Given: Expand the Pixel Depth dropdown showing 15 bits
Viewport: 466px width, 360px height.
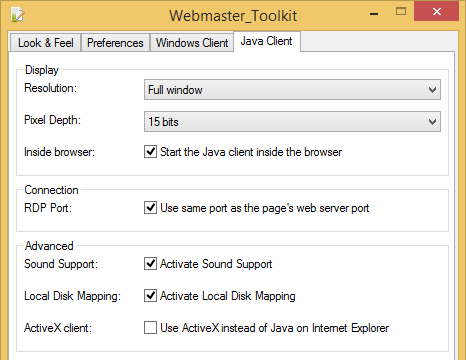Looking at the screenshot, I should point(292,121).
